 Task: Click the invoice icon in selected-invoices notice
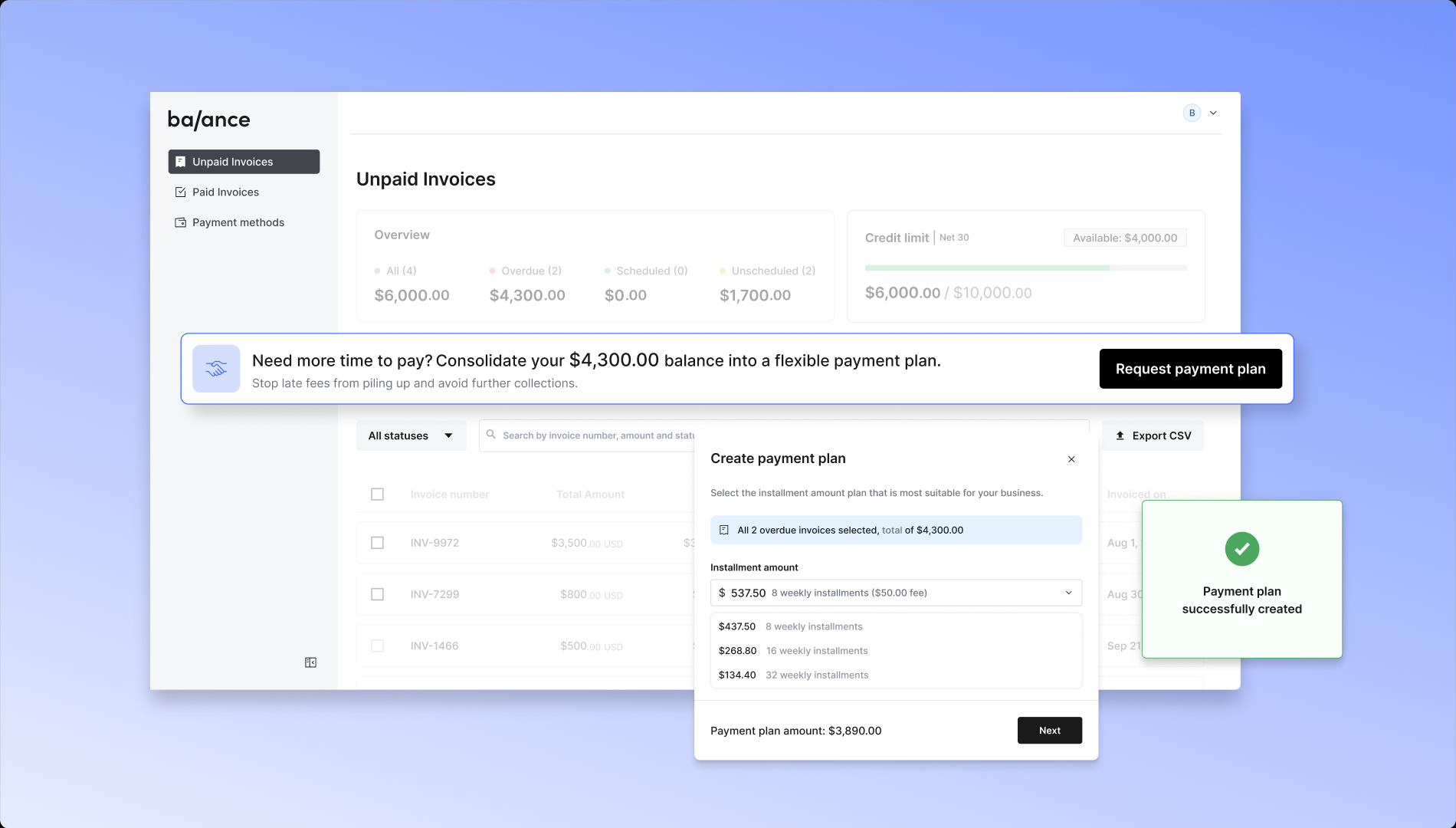[x=724, y=530]
